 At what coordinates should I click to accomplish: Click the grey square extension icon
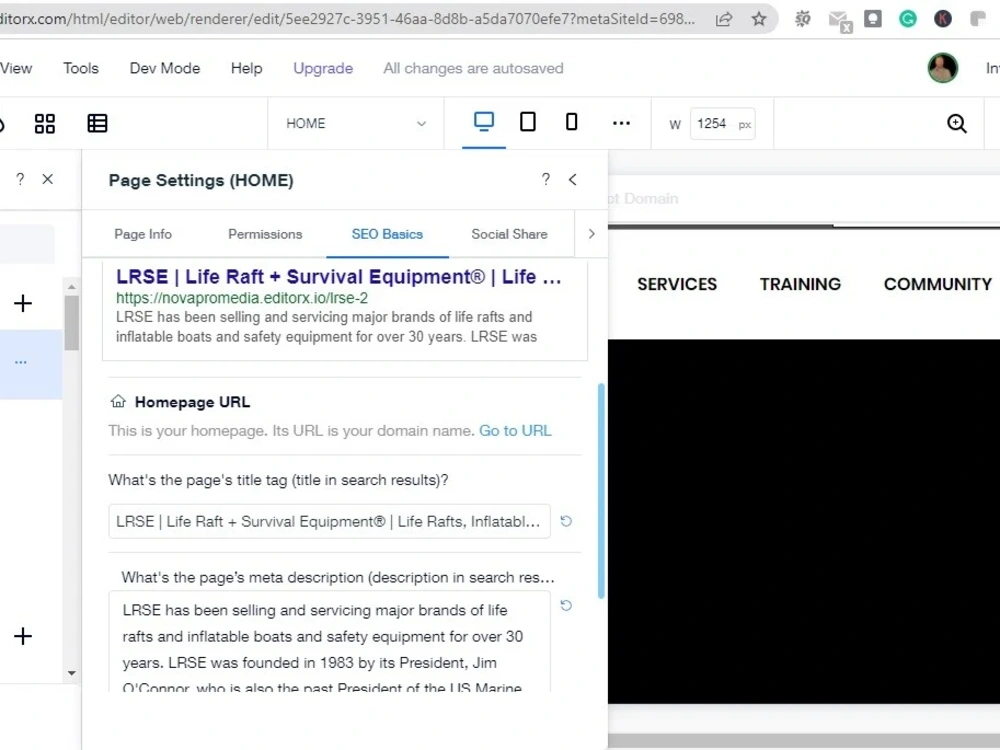pyautogui.click(x=872, y=19)
